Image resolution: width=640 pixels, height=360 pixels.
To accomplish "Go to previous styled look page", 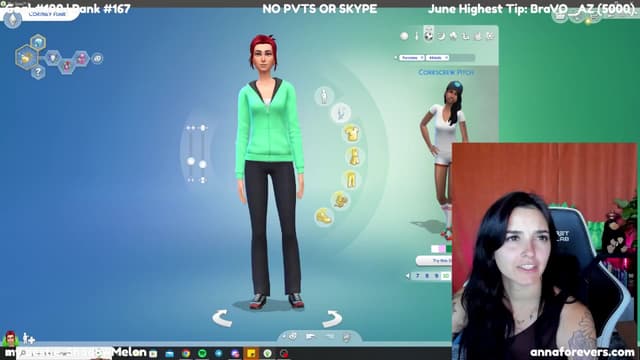I will click(x=407, y=276).
